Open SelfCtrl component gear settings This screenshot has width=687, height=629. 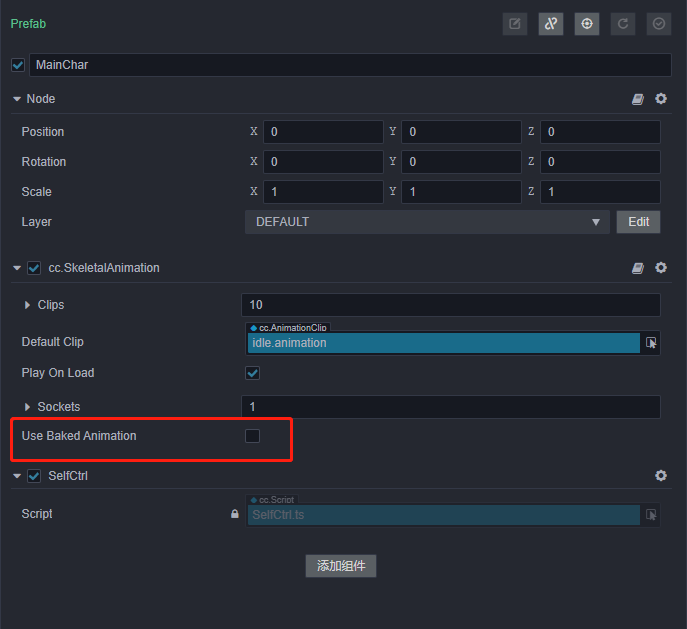(x=661, y=476)
